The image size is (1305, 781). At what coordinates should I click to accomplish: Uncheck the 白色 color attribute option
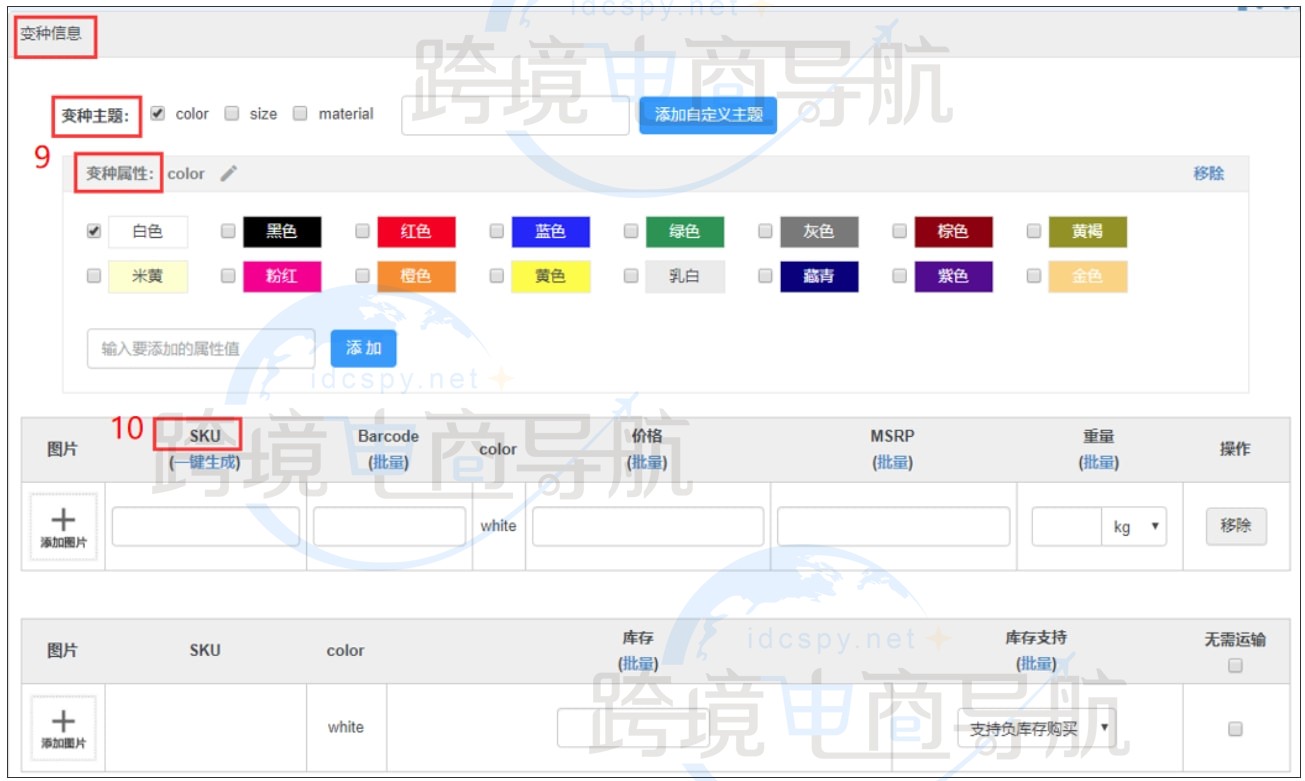(x=92, y=231)
